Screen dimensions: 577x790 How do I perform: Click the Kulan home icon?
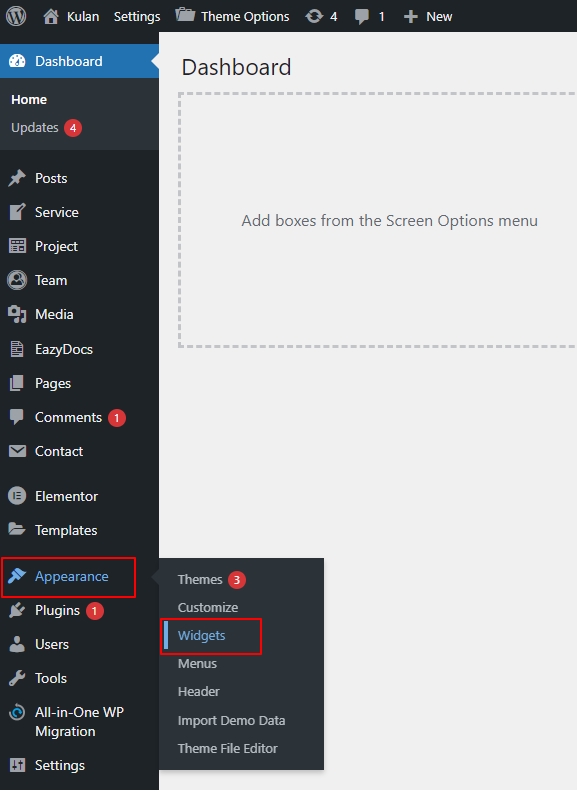click(x=50, y=17)
